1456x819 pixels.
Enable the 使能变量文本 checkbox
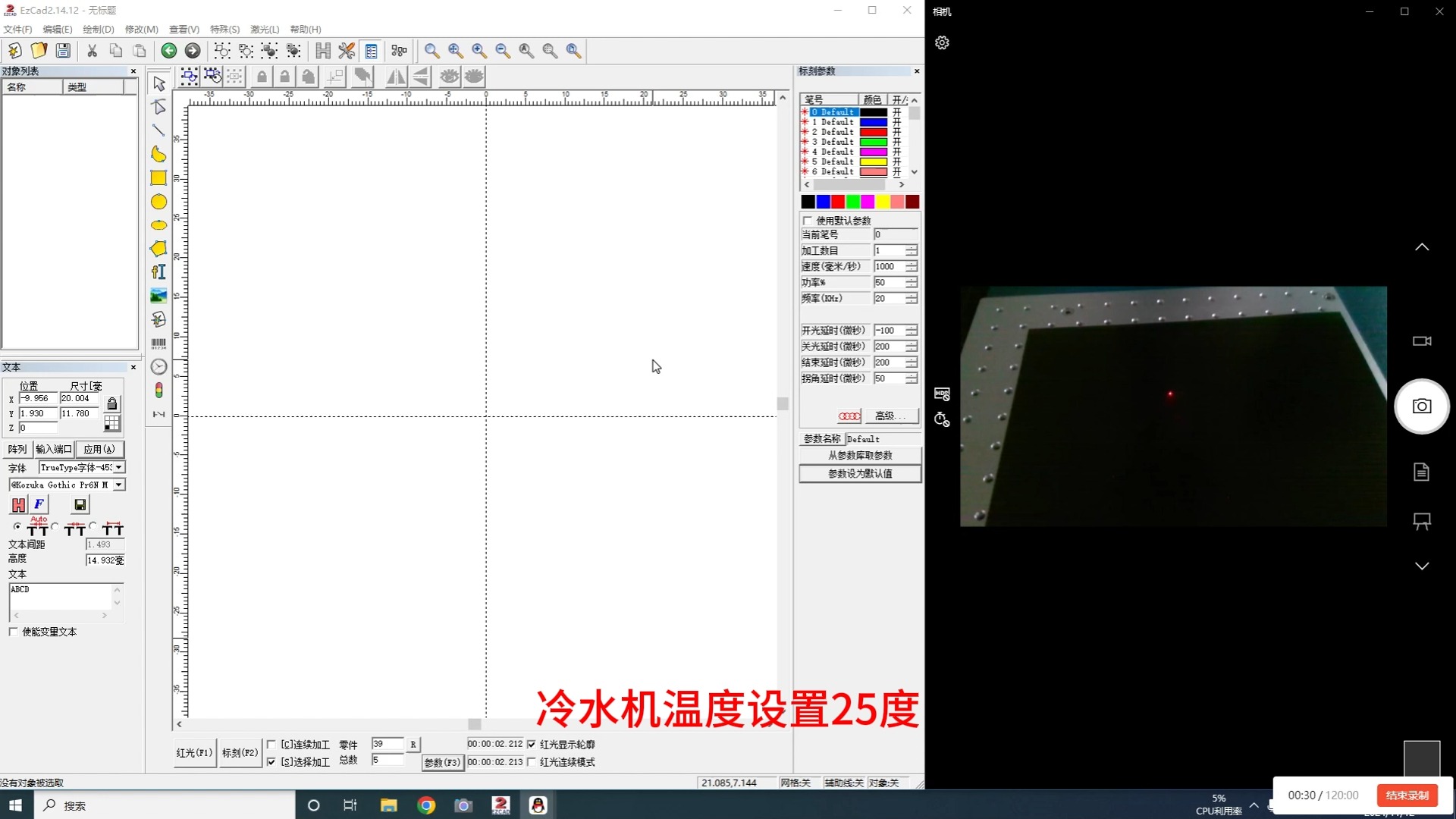(x=13, y=631)
